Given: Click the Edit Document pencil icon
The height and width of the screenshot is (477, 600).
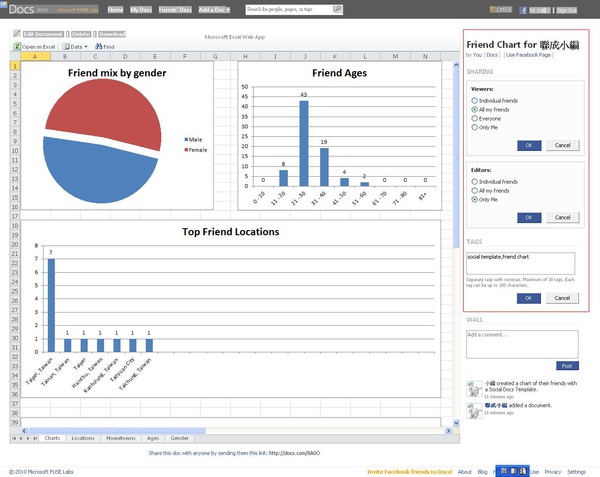Looking at the screenshot, I should [x=16, y=34].
